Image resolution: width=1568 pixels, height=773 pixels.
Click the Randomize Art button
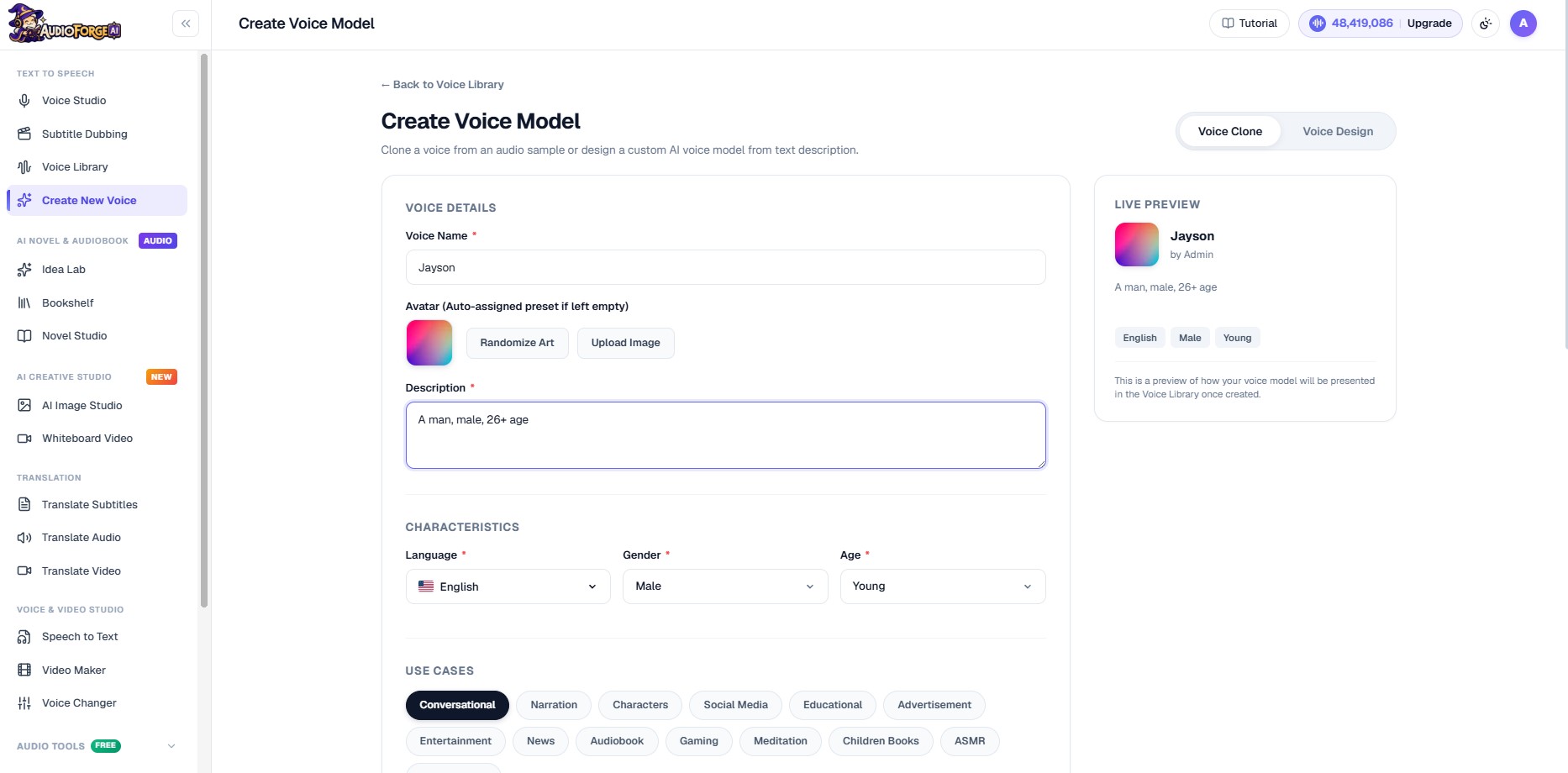(517, 343)
